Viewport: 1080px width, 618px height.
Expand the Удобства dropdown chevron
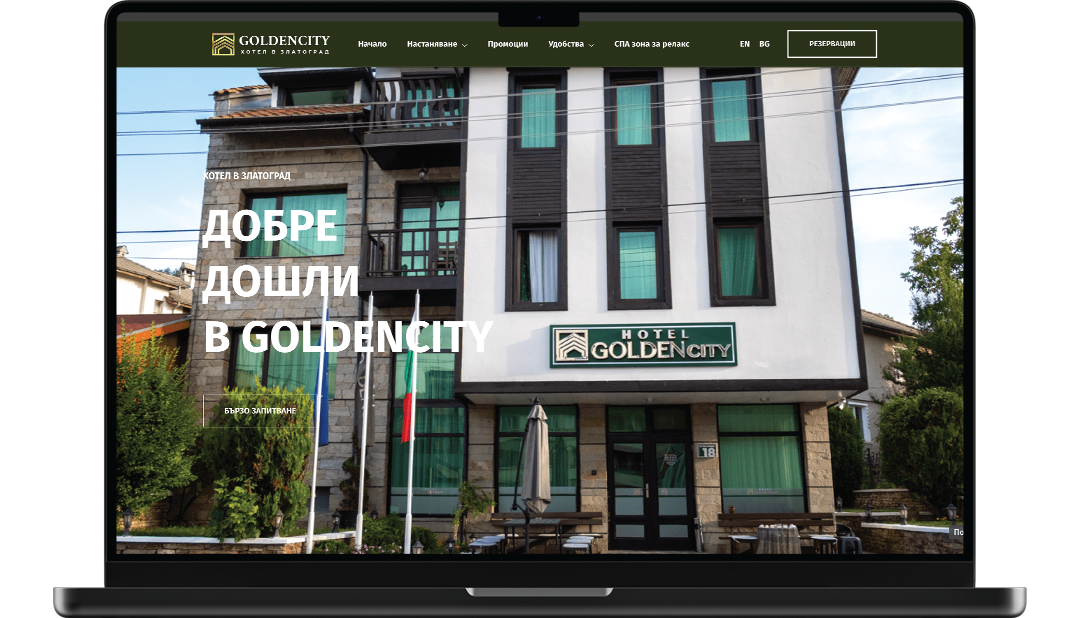click(591, 45)
